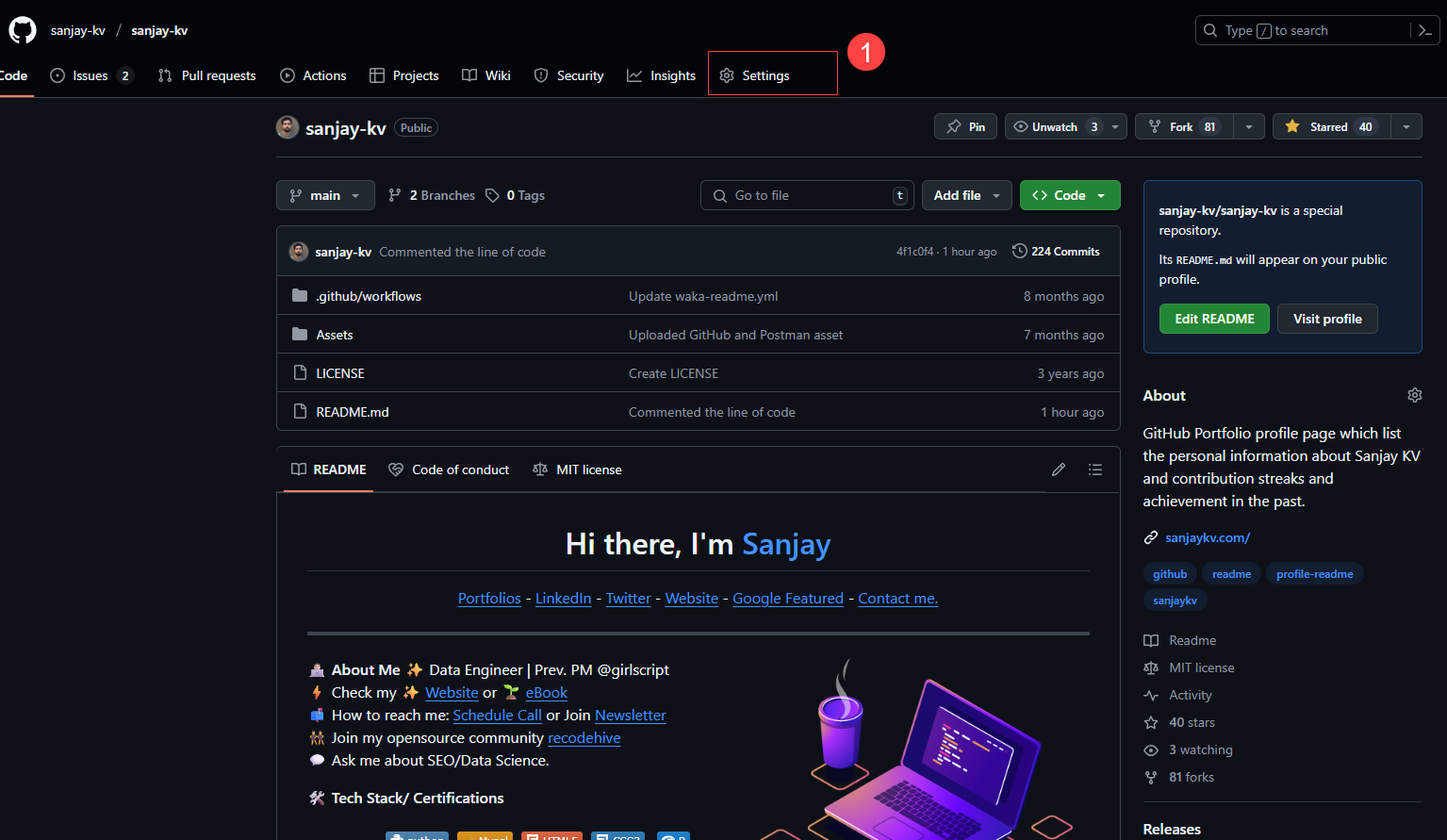This screenshot has height=840, width=1447.
Task: Open the .github/workflows folder
Action: [369, 296]
